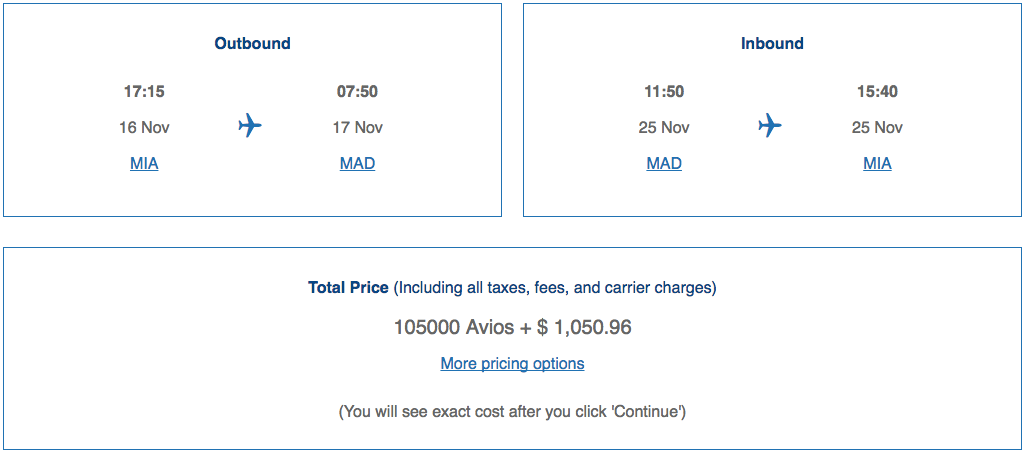
Task: Click the Outbound section heading
Action: pyautogui.click(x=252, y=43)
